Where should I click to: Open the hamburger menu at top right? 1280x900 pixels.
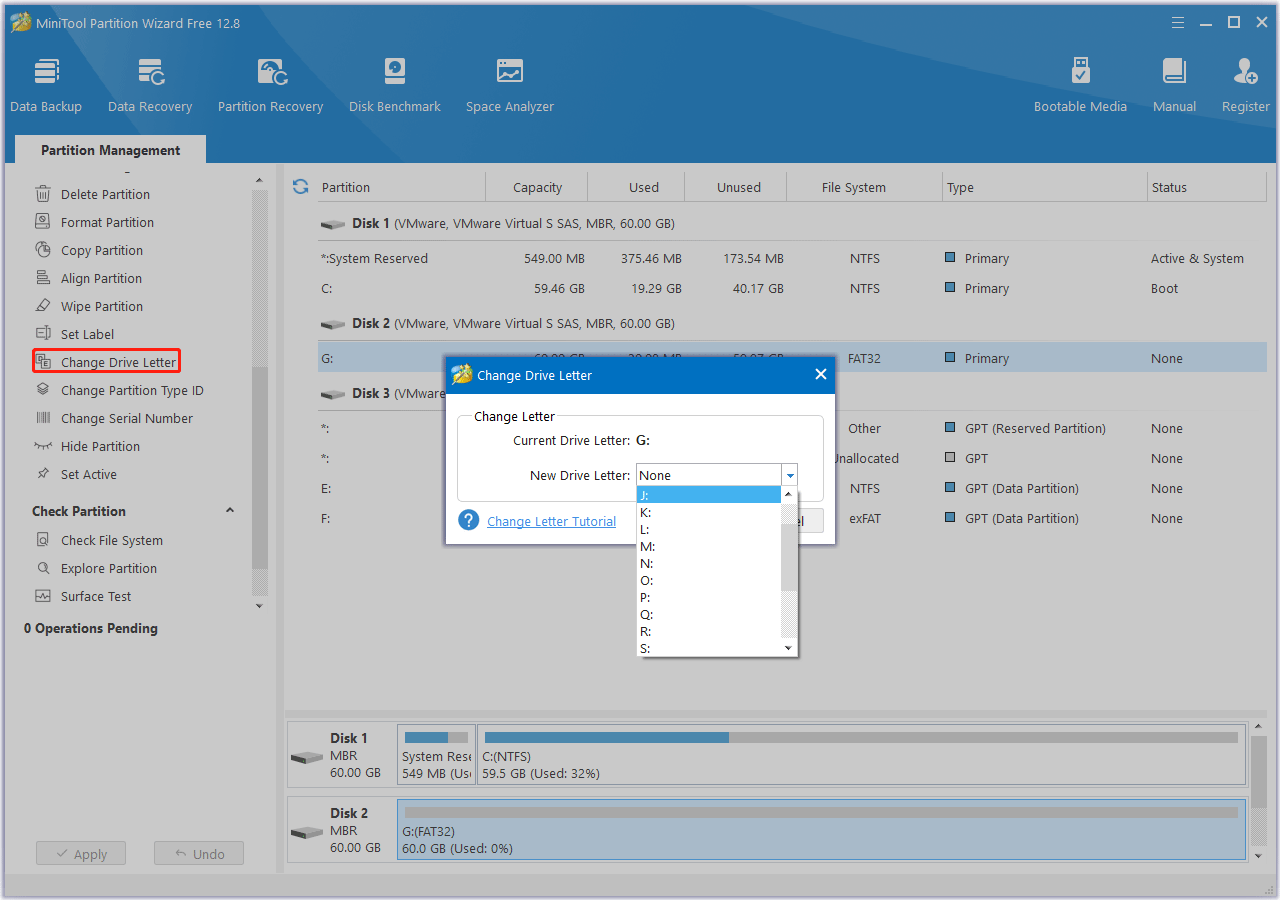(x=1177, y=22)
